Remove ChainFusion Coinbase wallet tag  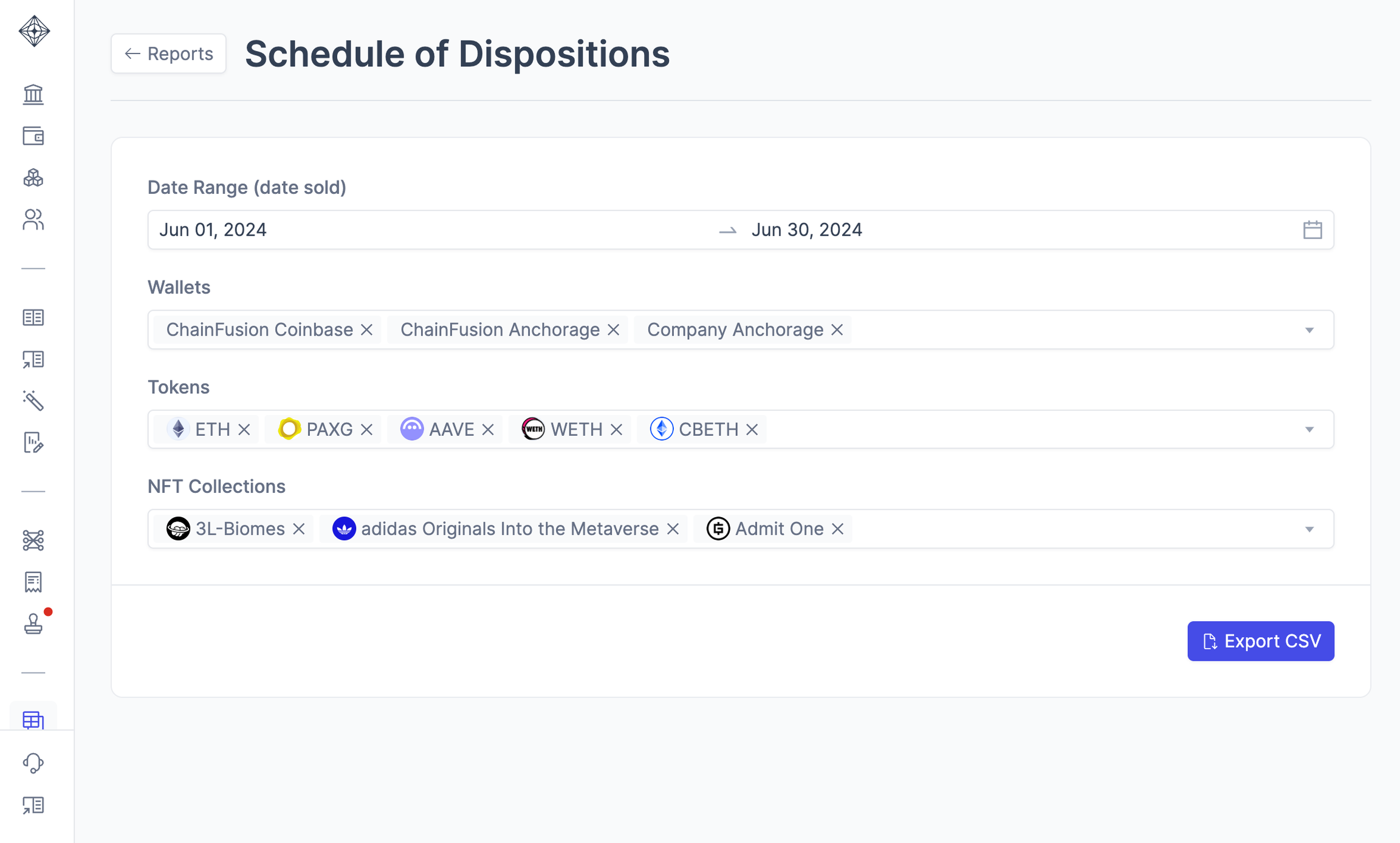click(366, 329)
